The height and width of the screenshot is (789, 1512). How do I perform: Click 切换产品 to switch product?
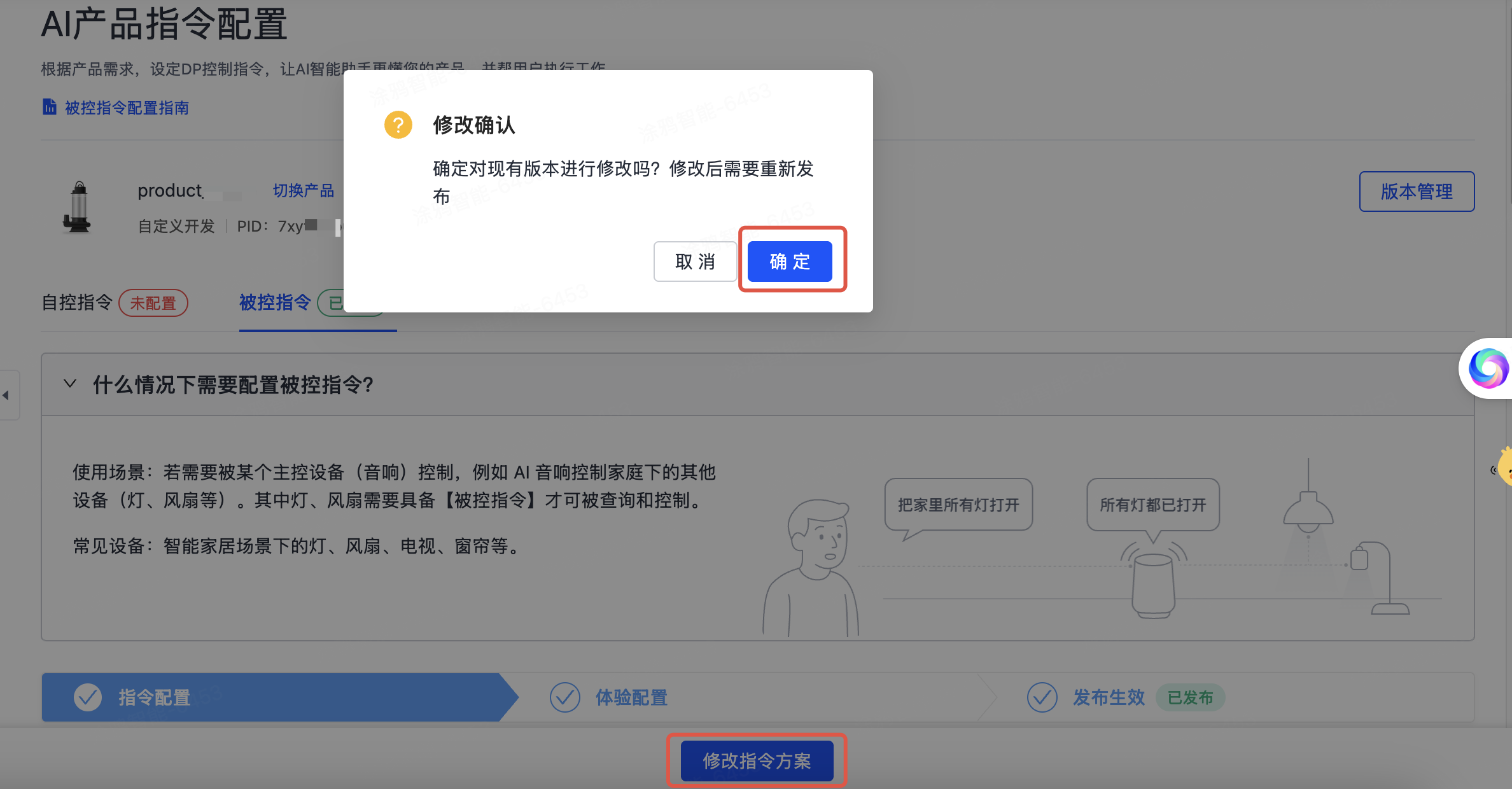pyautogui.click(x=304, y=191)
